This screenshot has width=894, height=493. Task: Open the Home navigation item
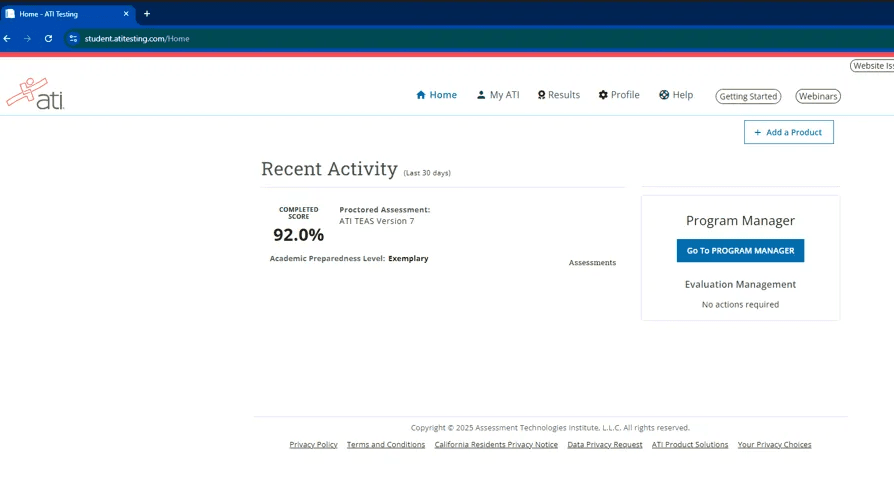point(436,95)
